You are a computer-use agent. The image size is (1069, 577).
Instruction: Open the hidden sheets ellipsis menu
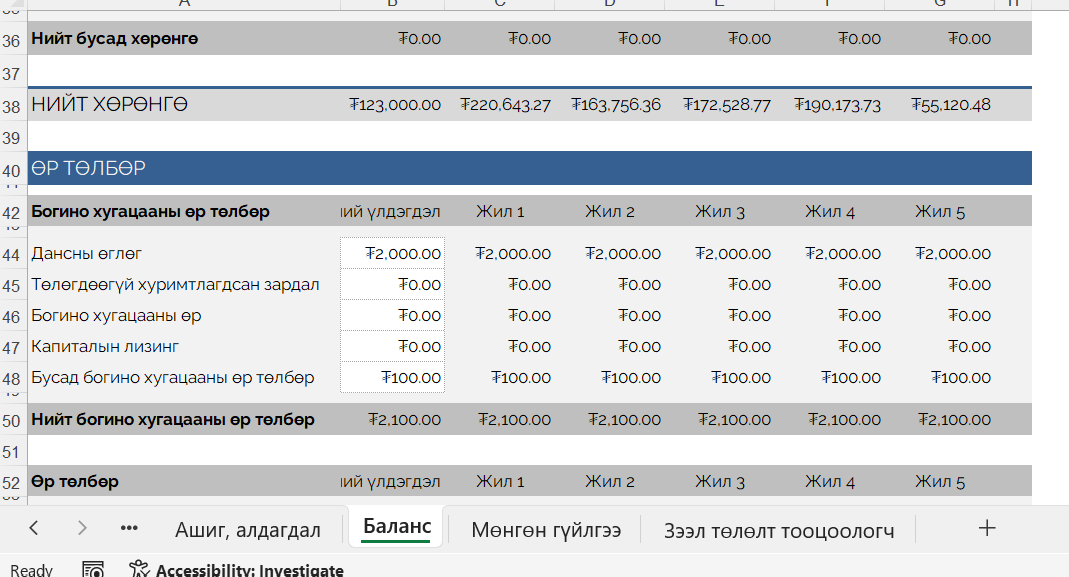129,528
